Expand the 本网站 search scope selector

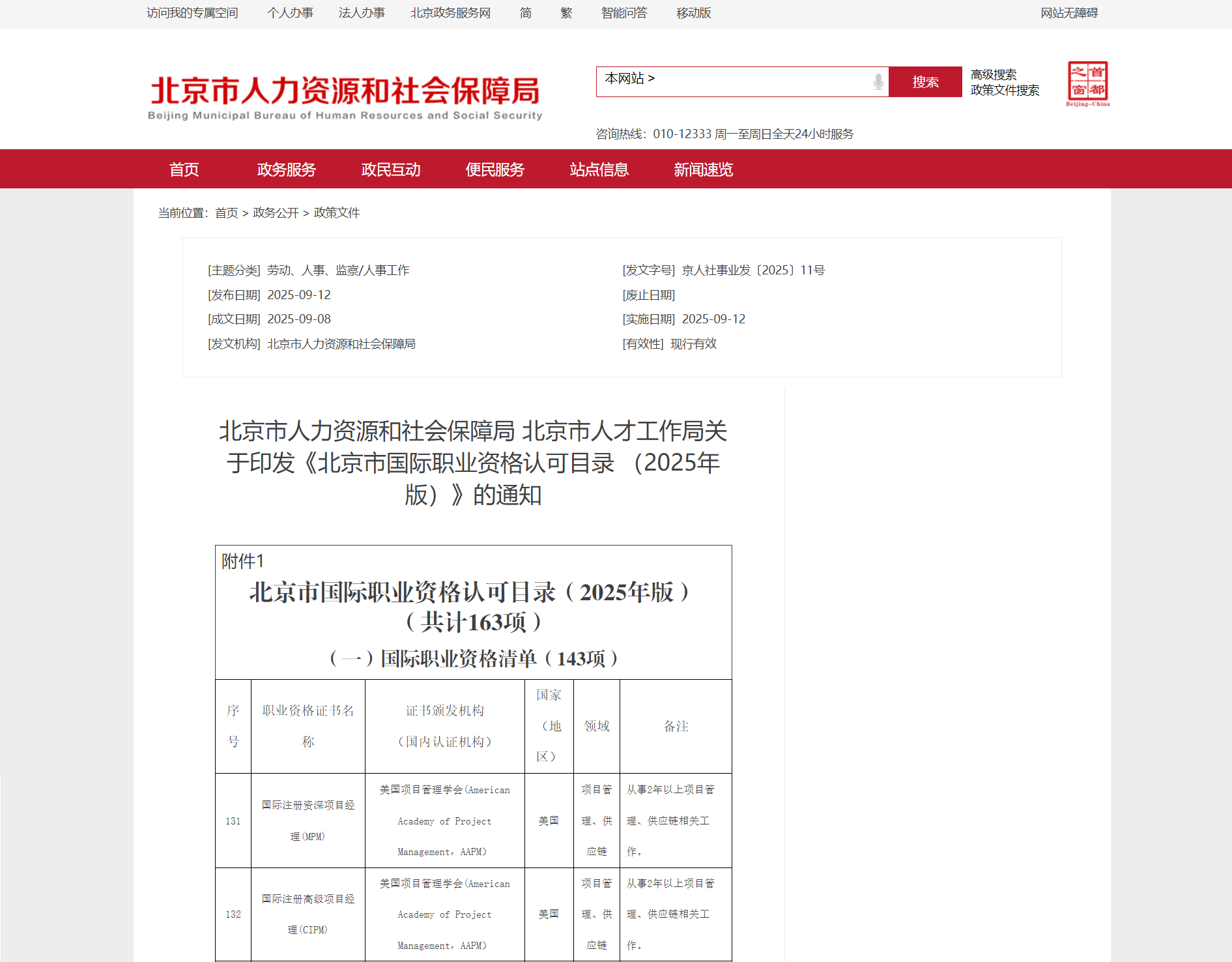(x=629, y=79)
